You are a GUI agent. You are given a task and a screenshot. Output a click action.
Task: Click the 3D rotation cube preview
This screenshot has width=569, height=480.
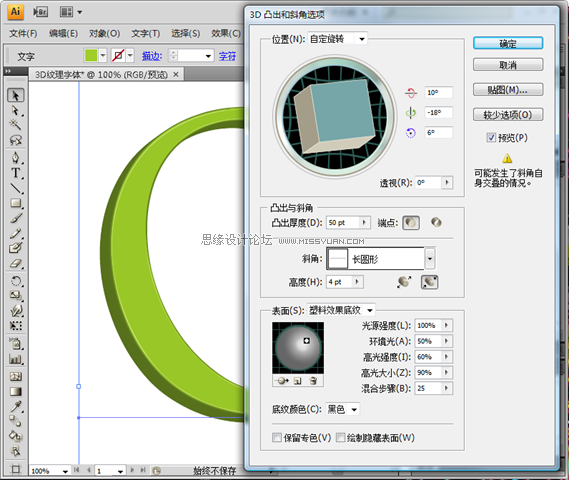[x=335, y=117]
